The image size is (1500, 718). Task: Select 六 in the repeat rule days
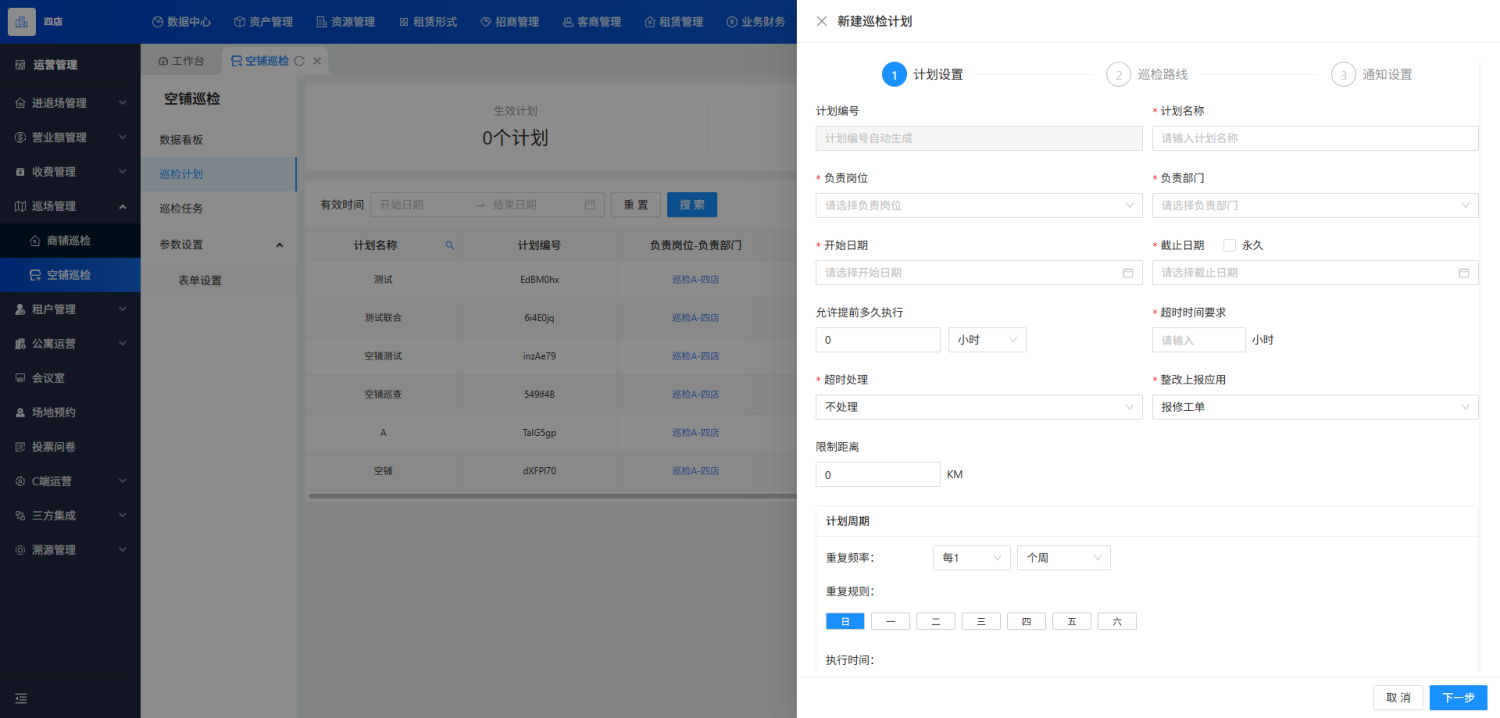click(x=1117, y=621)
